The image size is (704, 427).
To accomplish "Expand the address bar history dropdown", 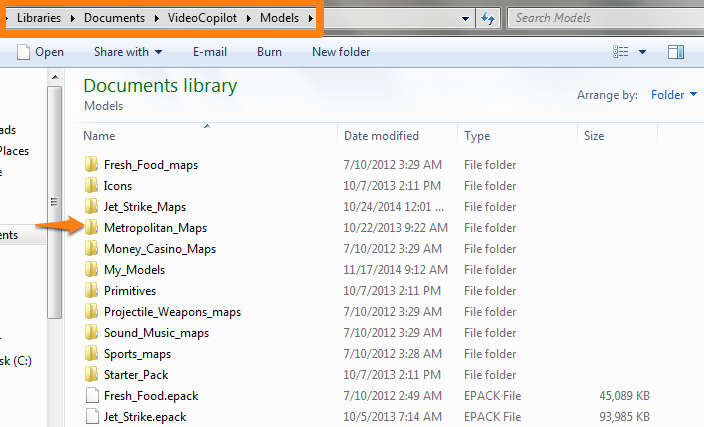I will pyautogui.click(x=466, y=18).
